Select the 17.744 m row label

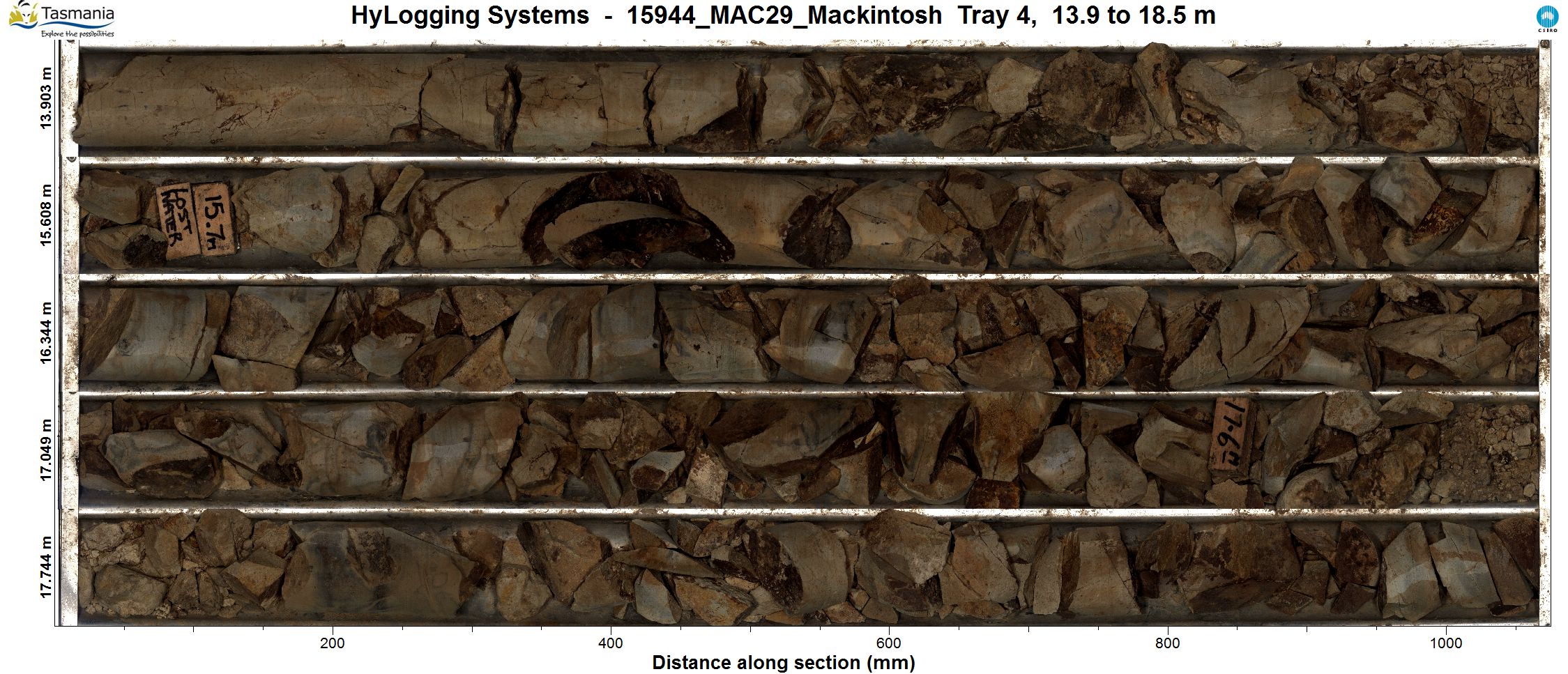[x=47, y=567]
